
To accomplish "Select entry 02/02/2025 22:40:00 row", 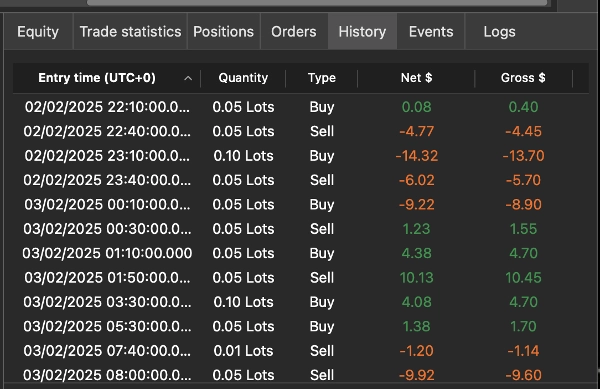I will [x=300, y=132].
